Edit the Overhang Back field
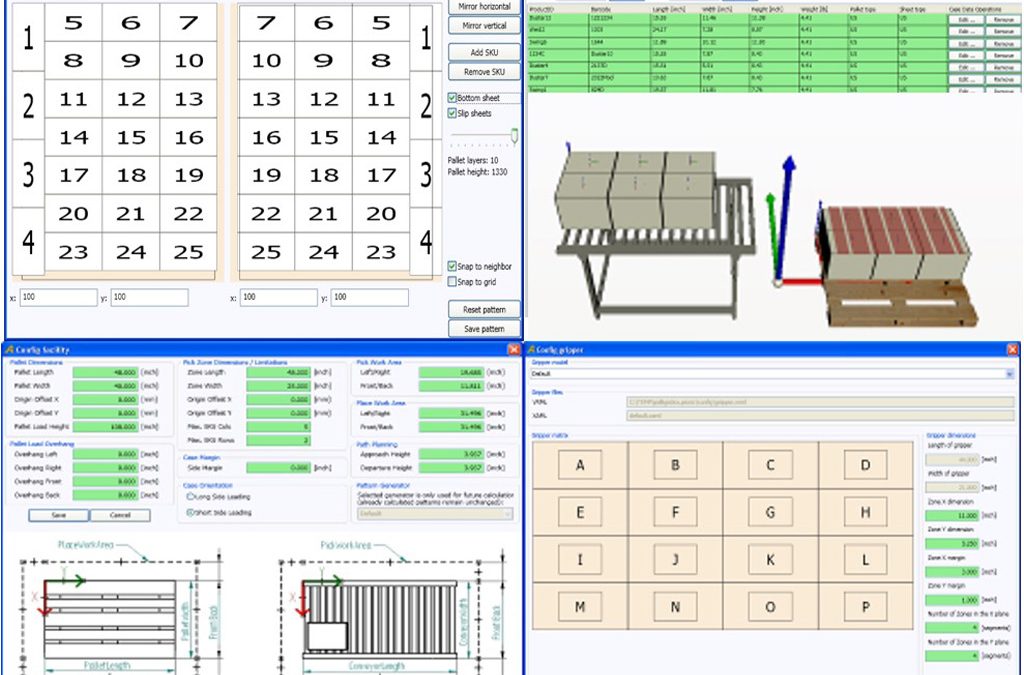 105,495
